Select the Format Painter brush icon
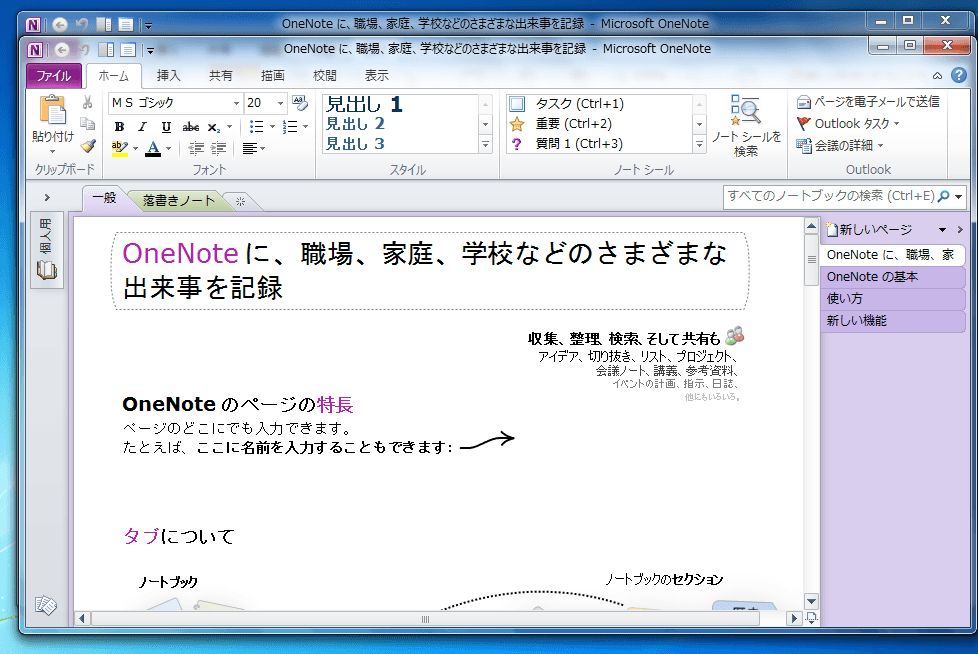Image resolution: width=978 pixels, height=654 pixels. click(x=87, y=146)
